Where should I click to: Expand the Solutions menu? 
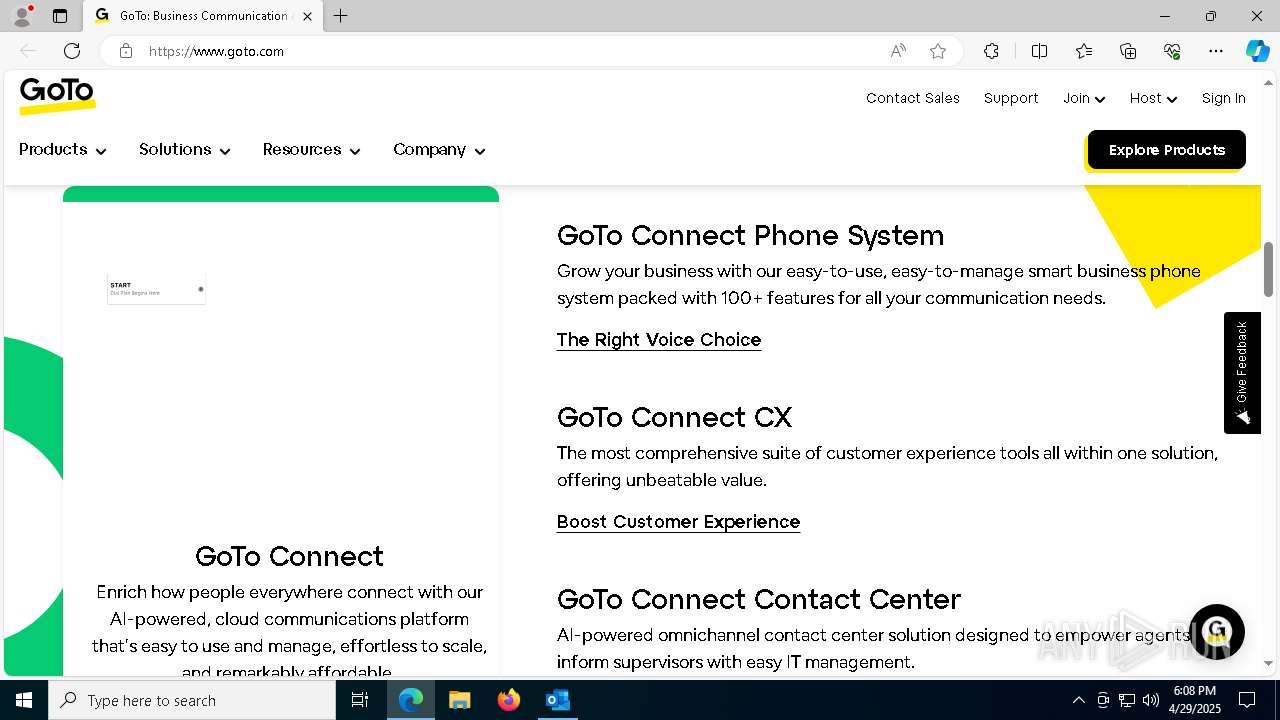pyautogui.click(x=185, y=150)
